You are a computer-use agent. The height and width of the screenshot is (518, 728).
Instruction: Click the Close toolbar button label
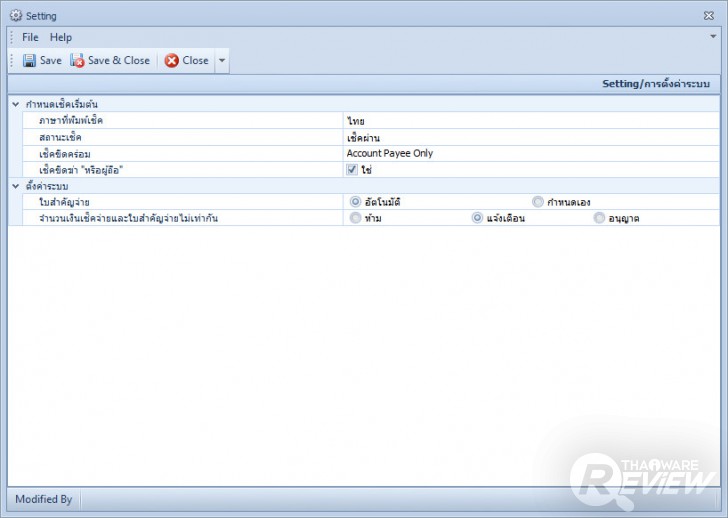point(195,60)
